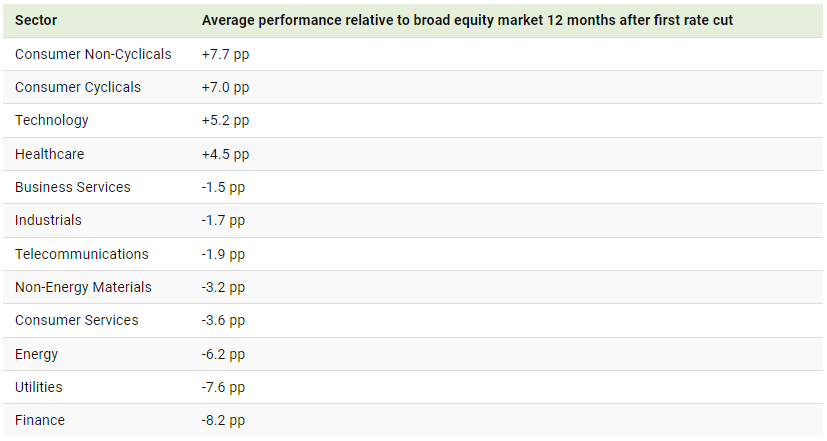
Task: Click the Non-Energy Materials cell
Action: coord(83,287)
